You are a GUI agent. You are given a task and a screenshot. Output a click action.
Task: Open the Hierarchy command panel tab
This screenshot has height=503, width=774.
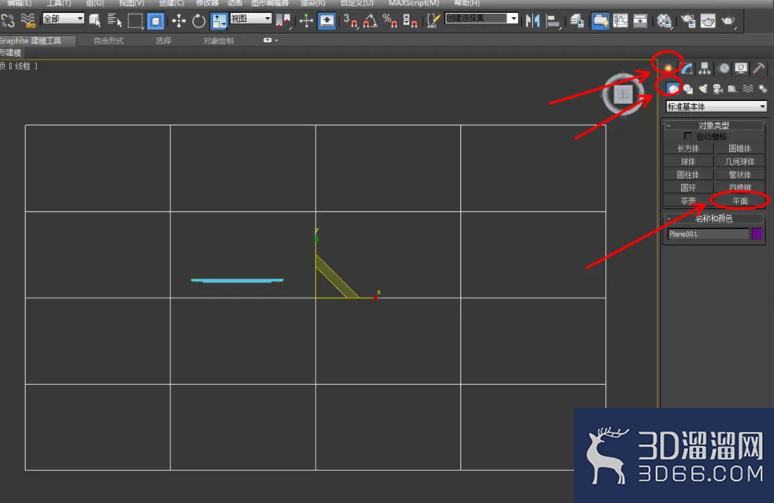(704, 68)
